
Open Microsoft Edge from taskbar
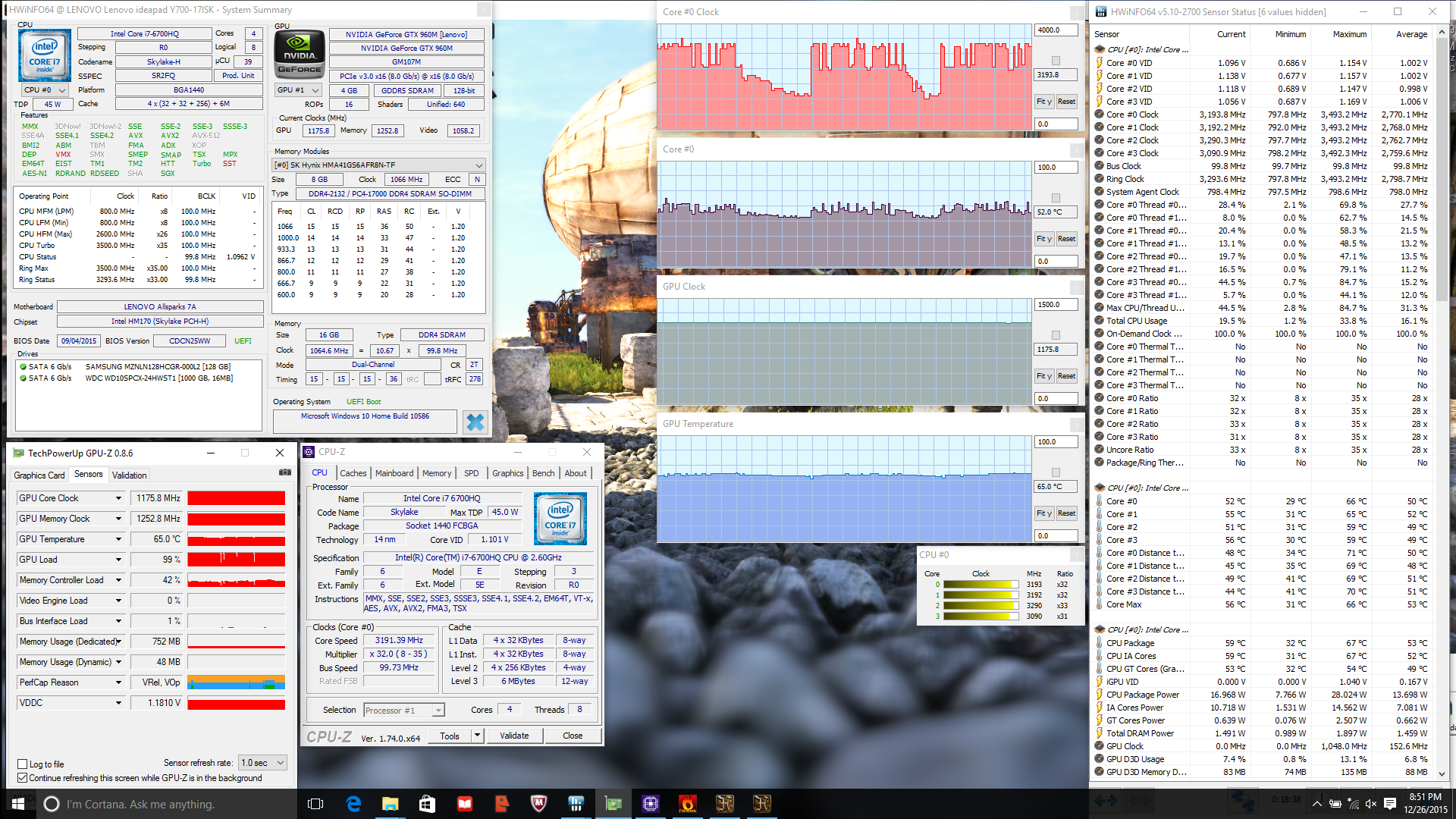353,804
